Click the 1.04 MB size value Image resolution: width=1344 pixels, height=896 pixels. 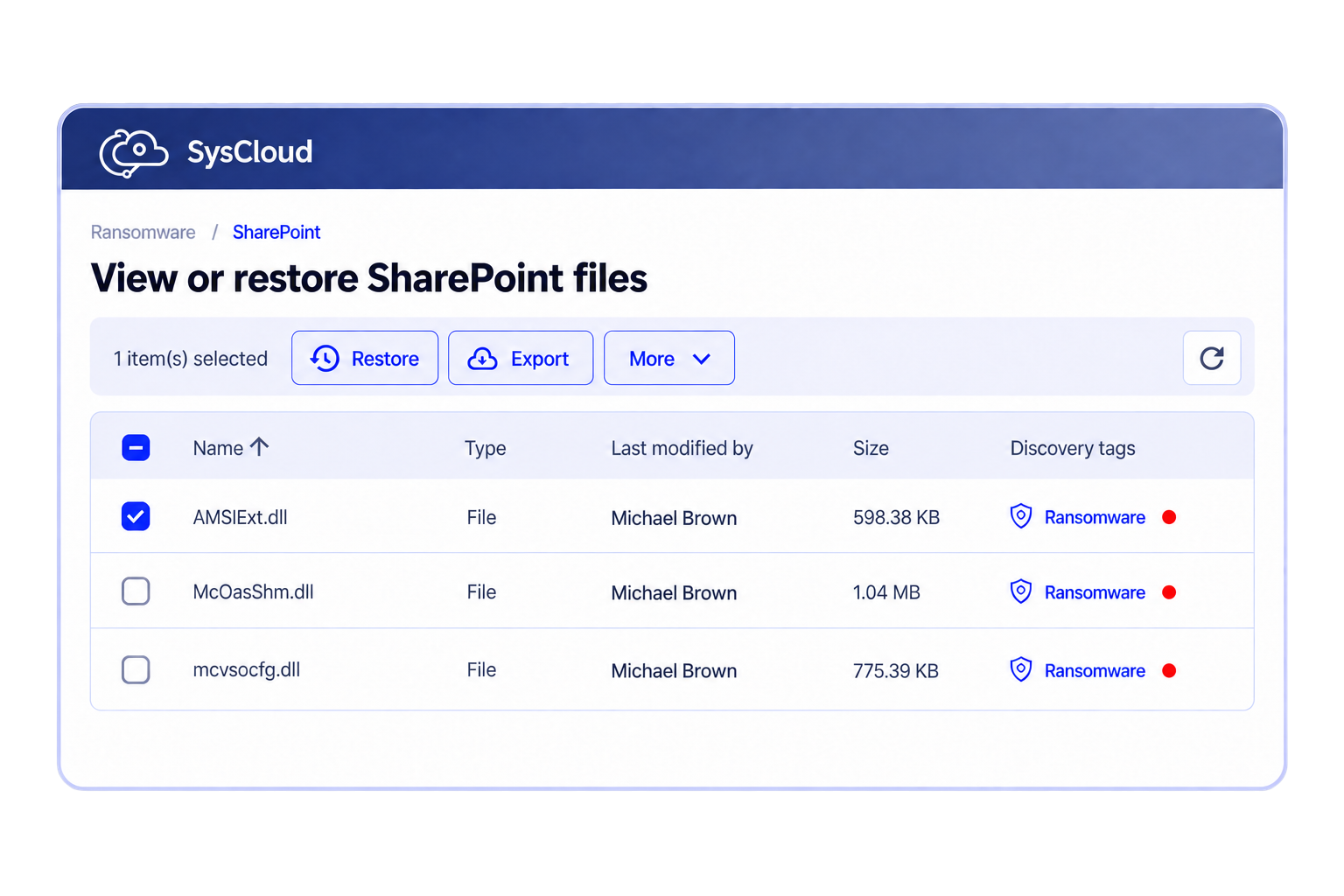[x=886, y=592]
